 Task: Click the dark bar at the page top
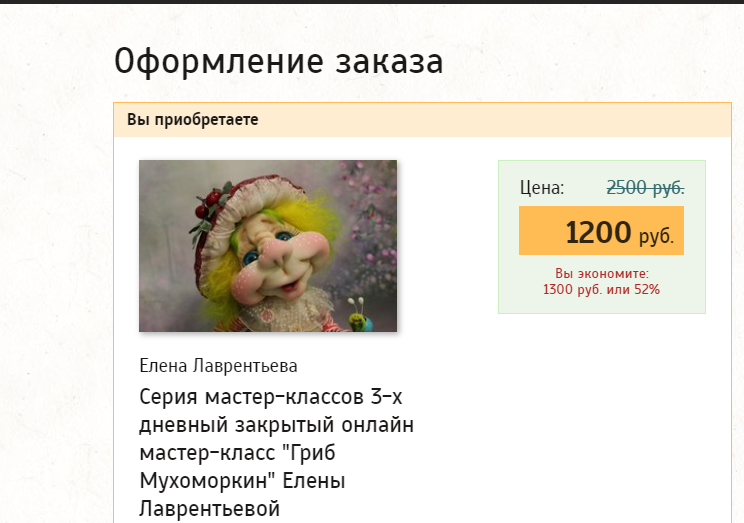pos(372,2)
